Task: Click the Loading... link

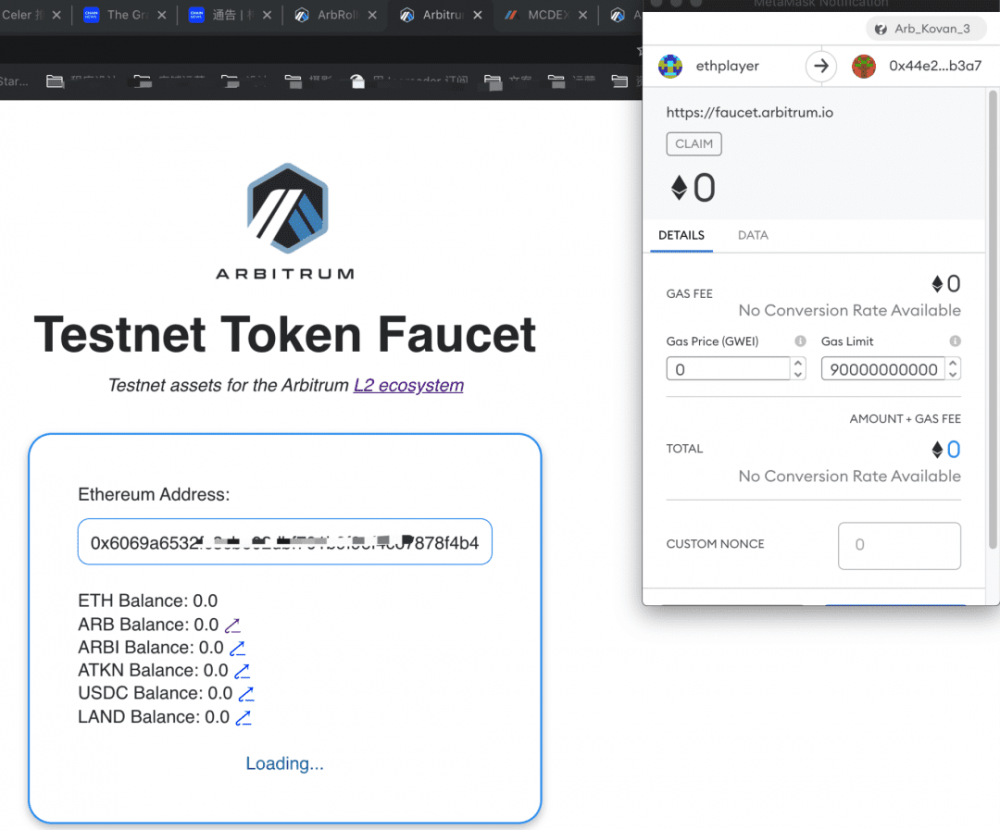Action: tap(284, 763)
